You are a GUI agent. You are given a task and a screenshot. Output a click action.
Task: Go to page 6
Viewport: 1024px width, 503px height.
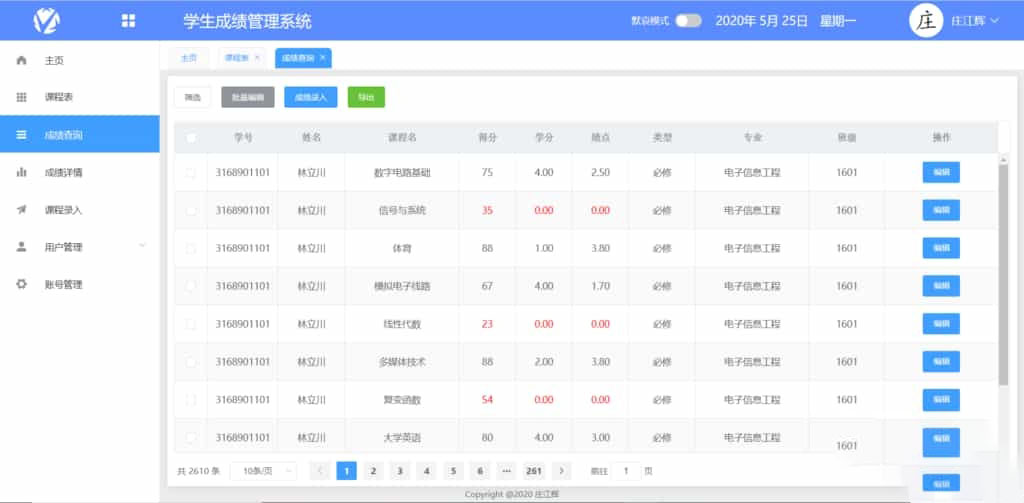480,471
